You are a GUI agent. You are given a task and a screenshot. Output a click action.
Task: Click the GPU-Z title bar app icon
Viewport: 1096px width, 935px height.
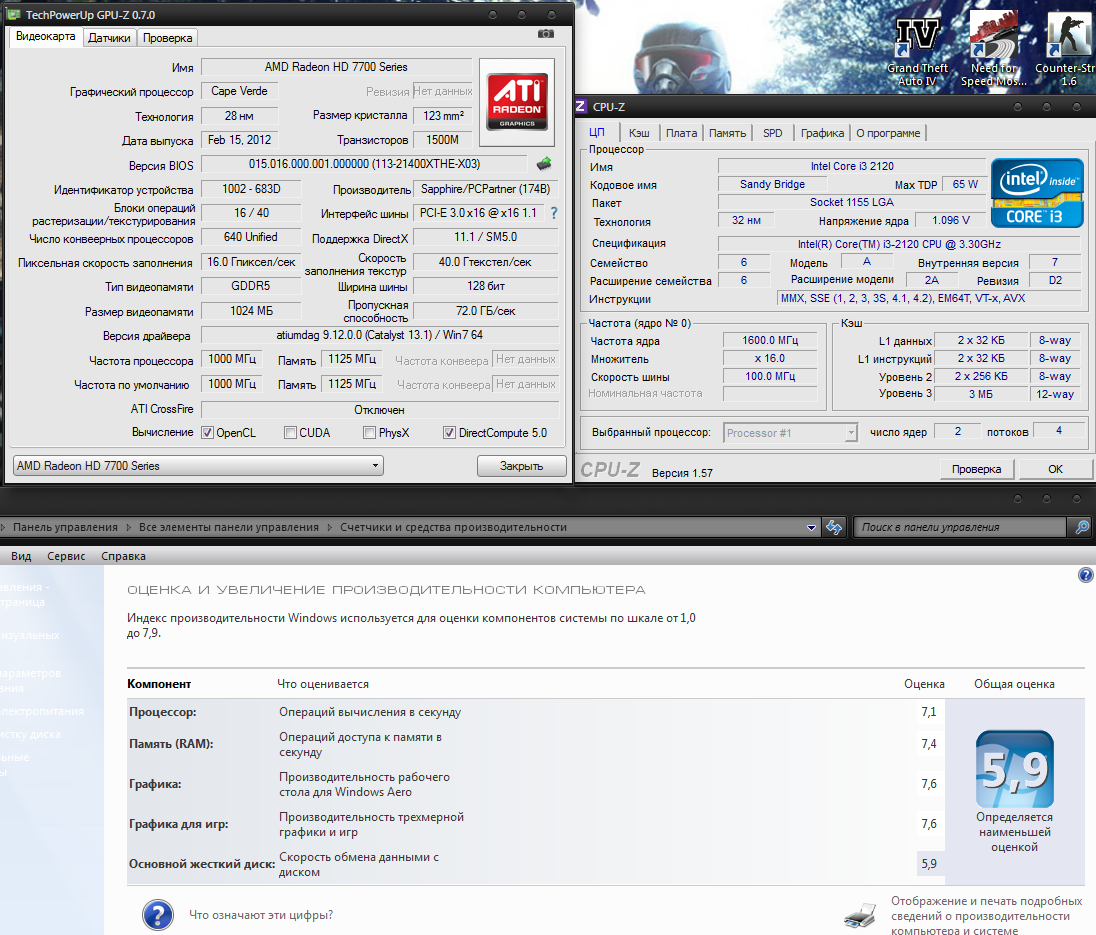14,15
